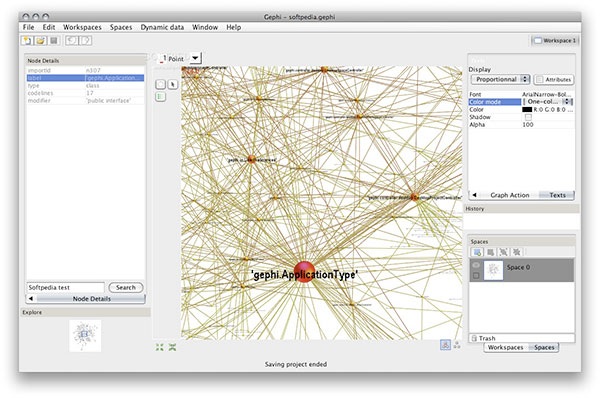This screenshot has width=600, height=398.
Task: Click the undo arrow toolbar icon
Action: (x=72, y=40)
